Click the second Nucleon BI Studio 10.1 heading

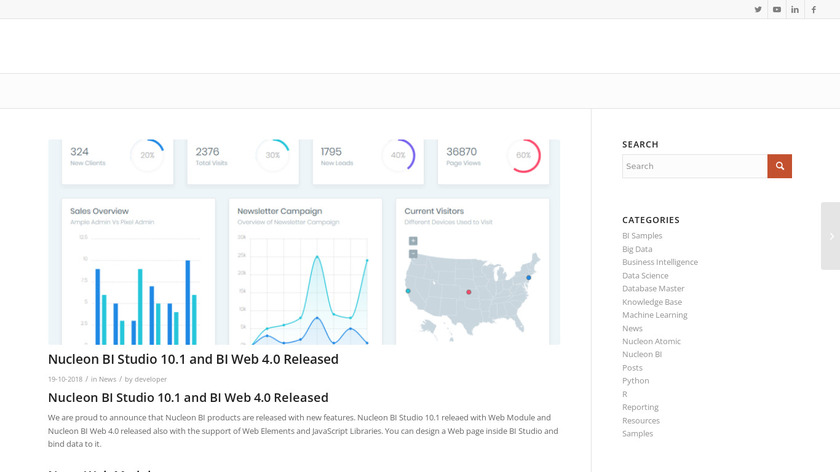[x=188, y=398]
